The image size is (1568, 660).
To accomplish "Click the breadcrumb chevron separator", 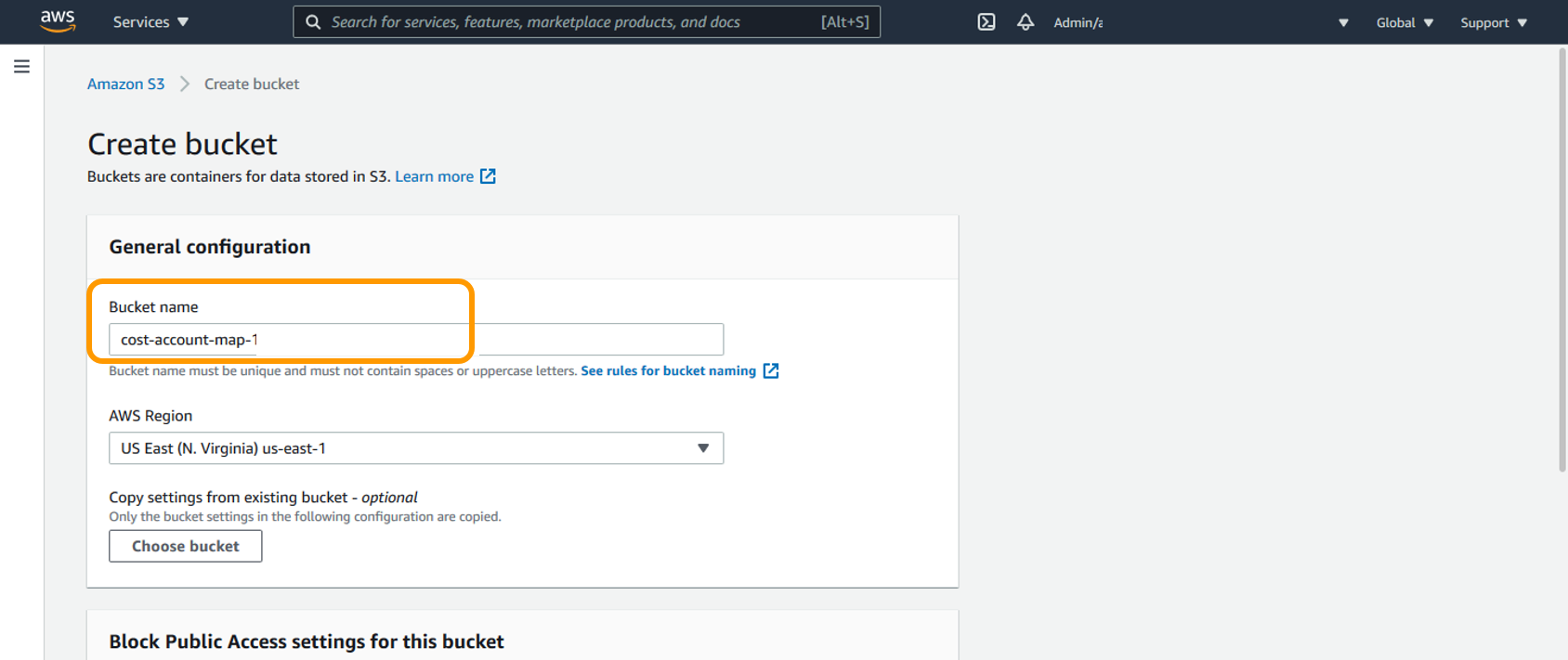I will pyautogui.click(x=185, y=84).
